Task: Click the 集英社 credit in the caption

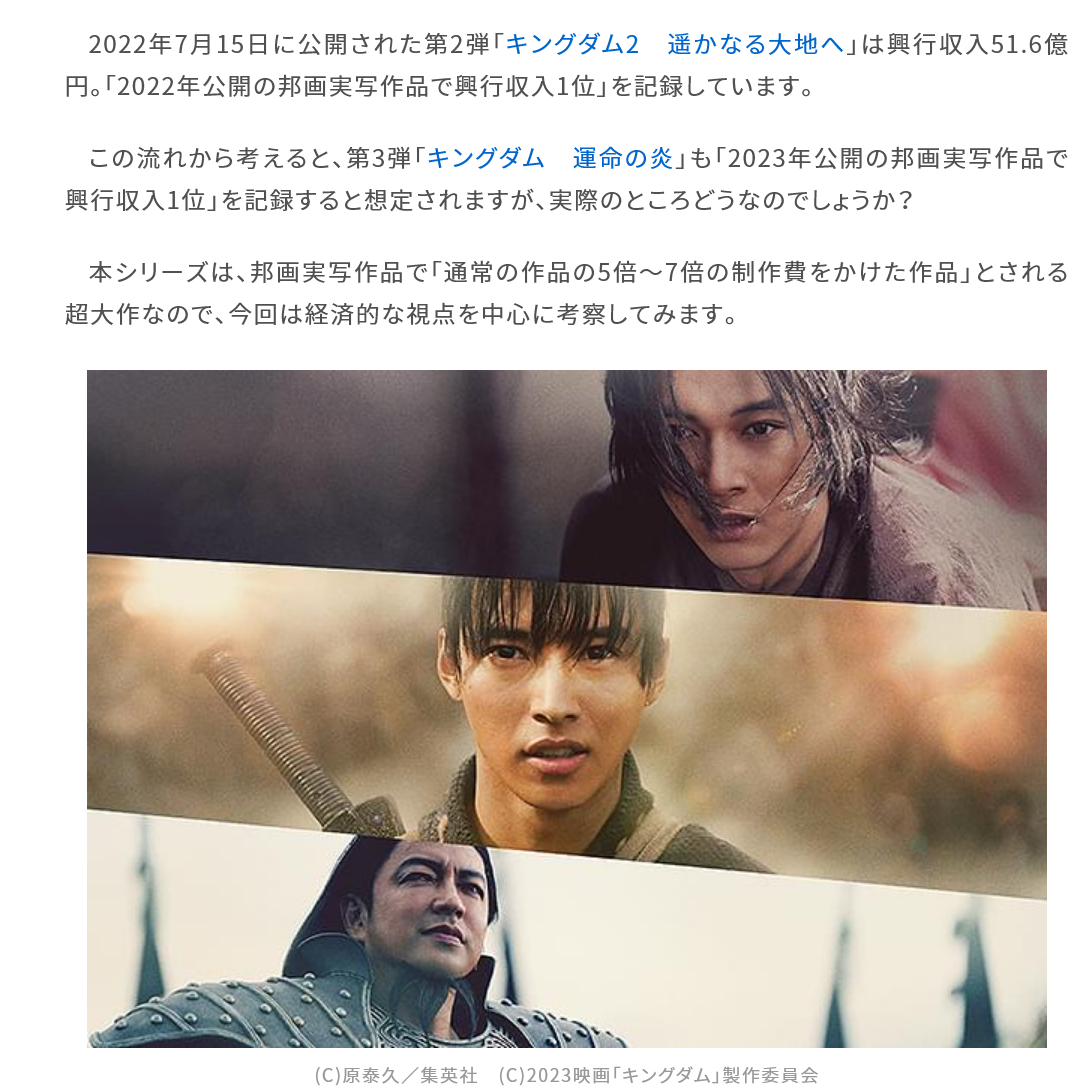Action: point(449,1075)
